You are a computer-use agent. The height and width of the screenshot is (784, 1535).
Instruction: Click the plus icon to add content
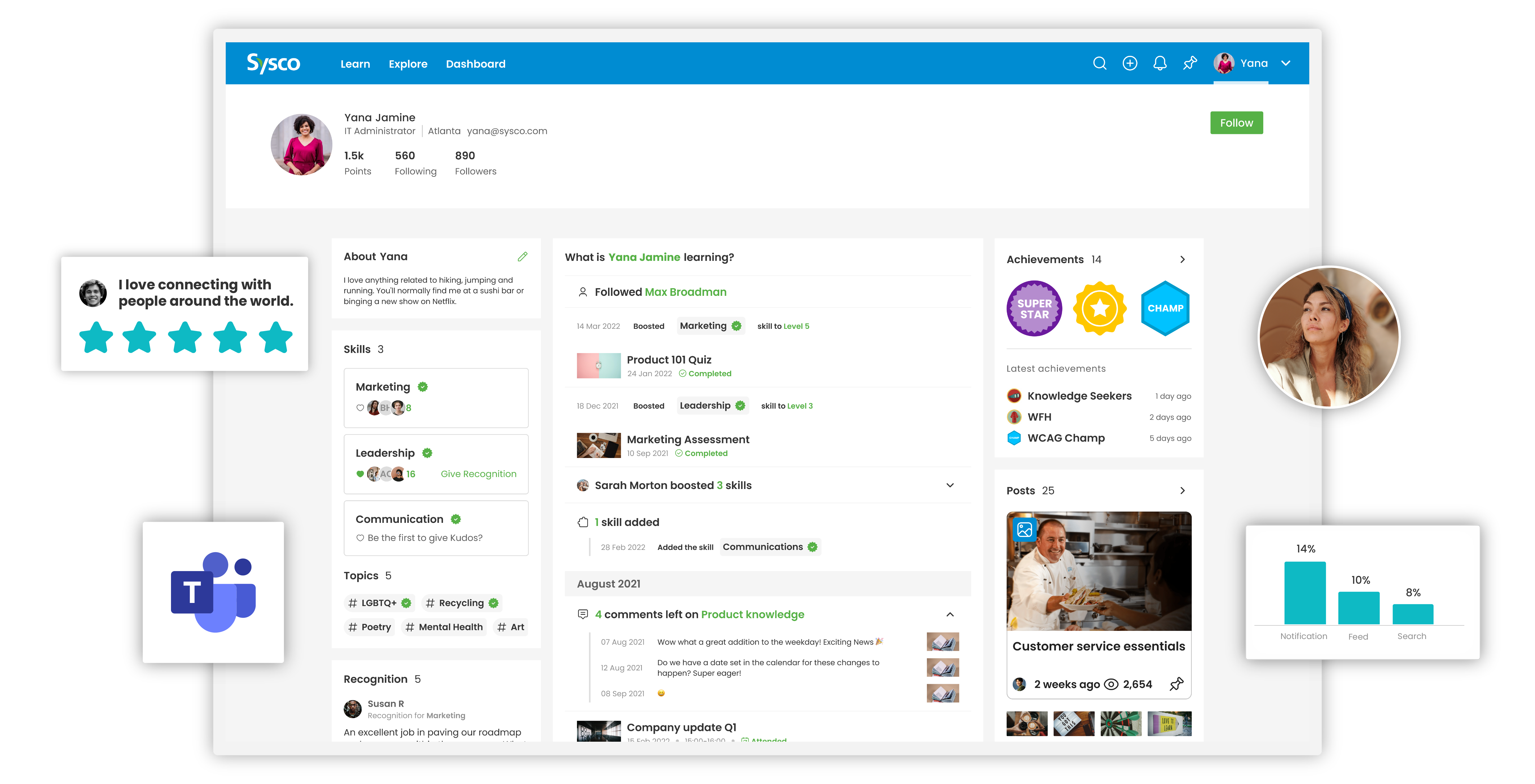(x=1130, y=63)
